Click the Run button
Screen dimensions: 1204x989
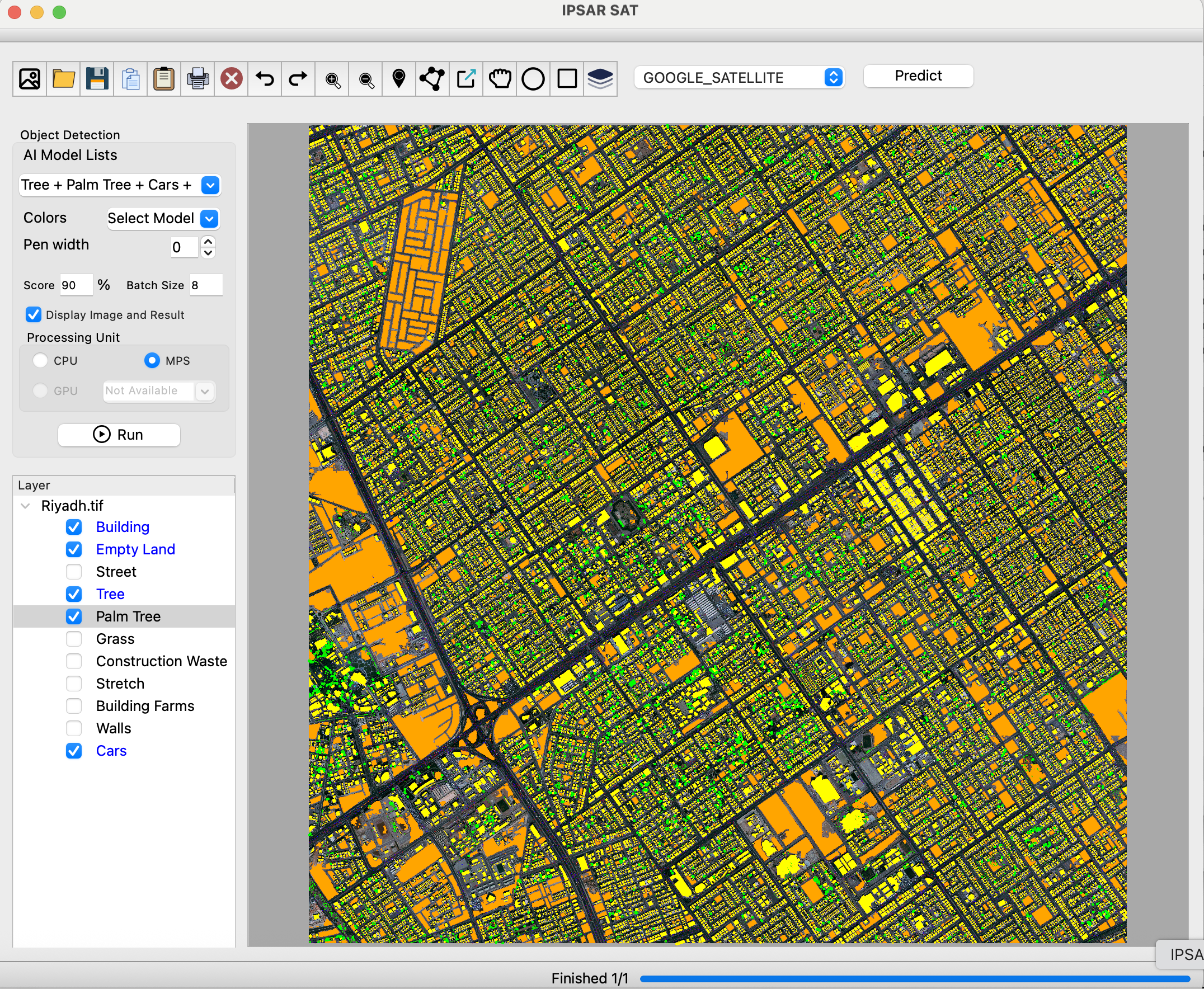[119, 434]
